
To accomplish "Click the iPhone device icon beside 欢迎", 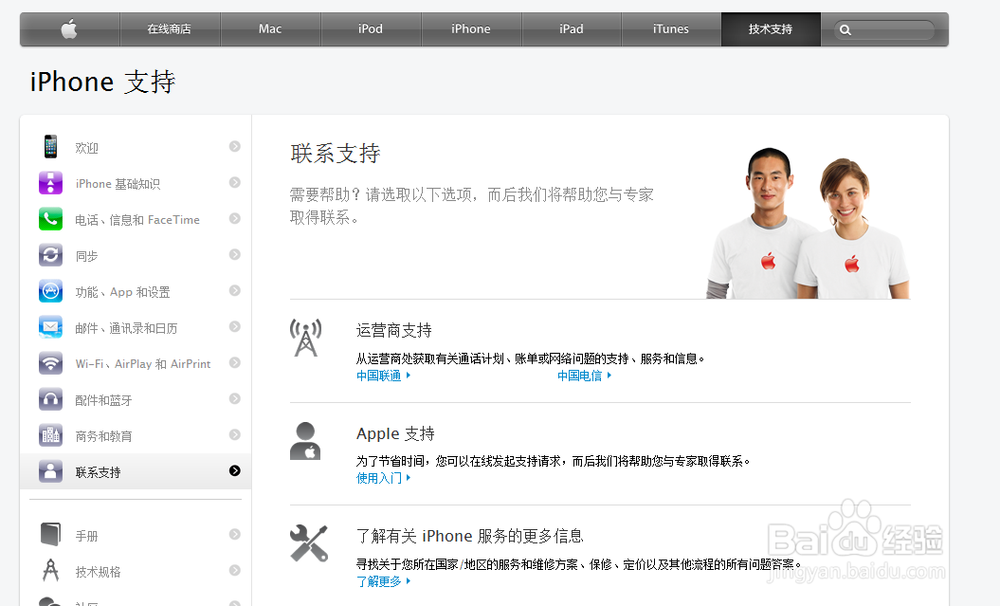I will click(x=50, y=147).
